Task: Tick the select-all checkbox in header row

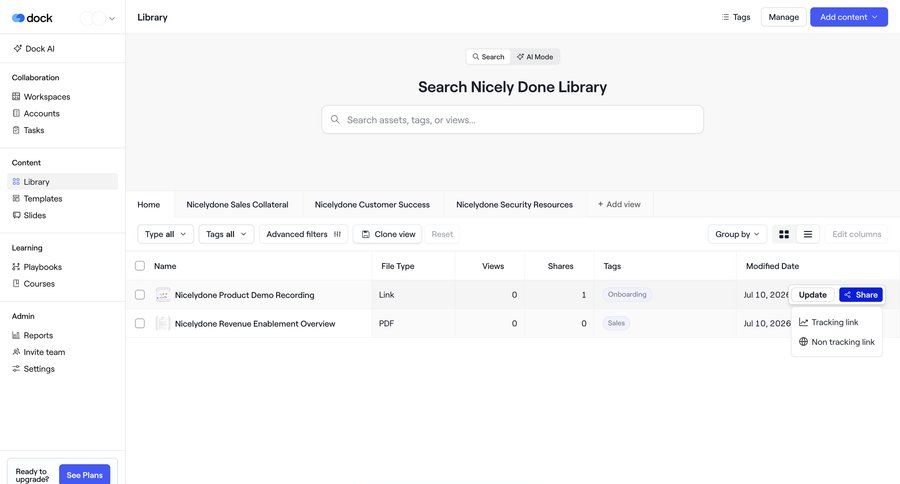Action: (139, 266)
